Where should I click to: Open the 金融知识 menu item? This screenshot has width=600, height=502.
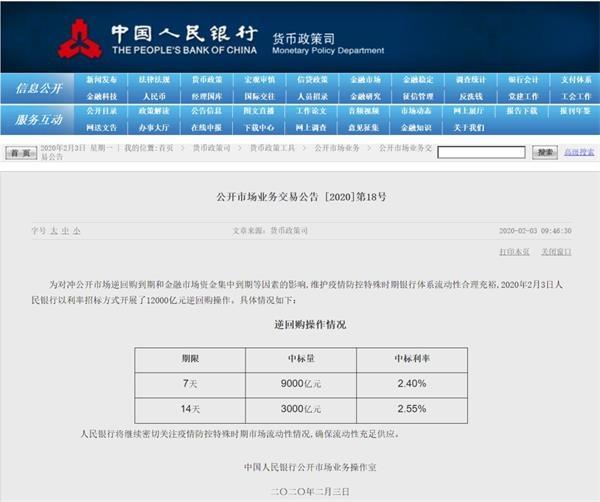(x=416, y=127)
